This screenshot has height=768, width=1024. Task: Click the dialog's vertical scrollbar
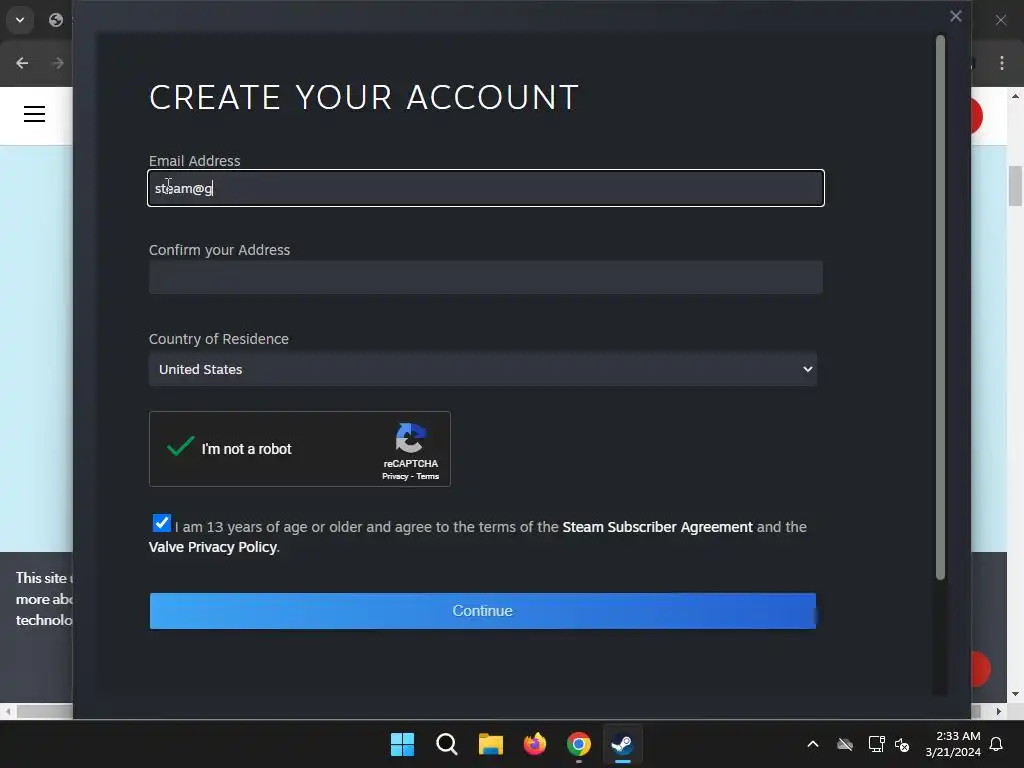tap(940, 307)
